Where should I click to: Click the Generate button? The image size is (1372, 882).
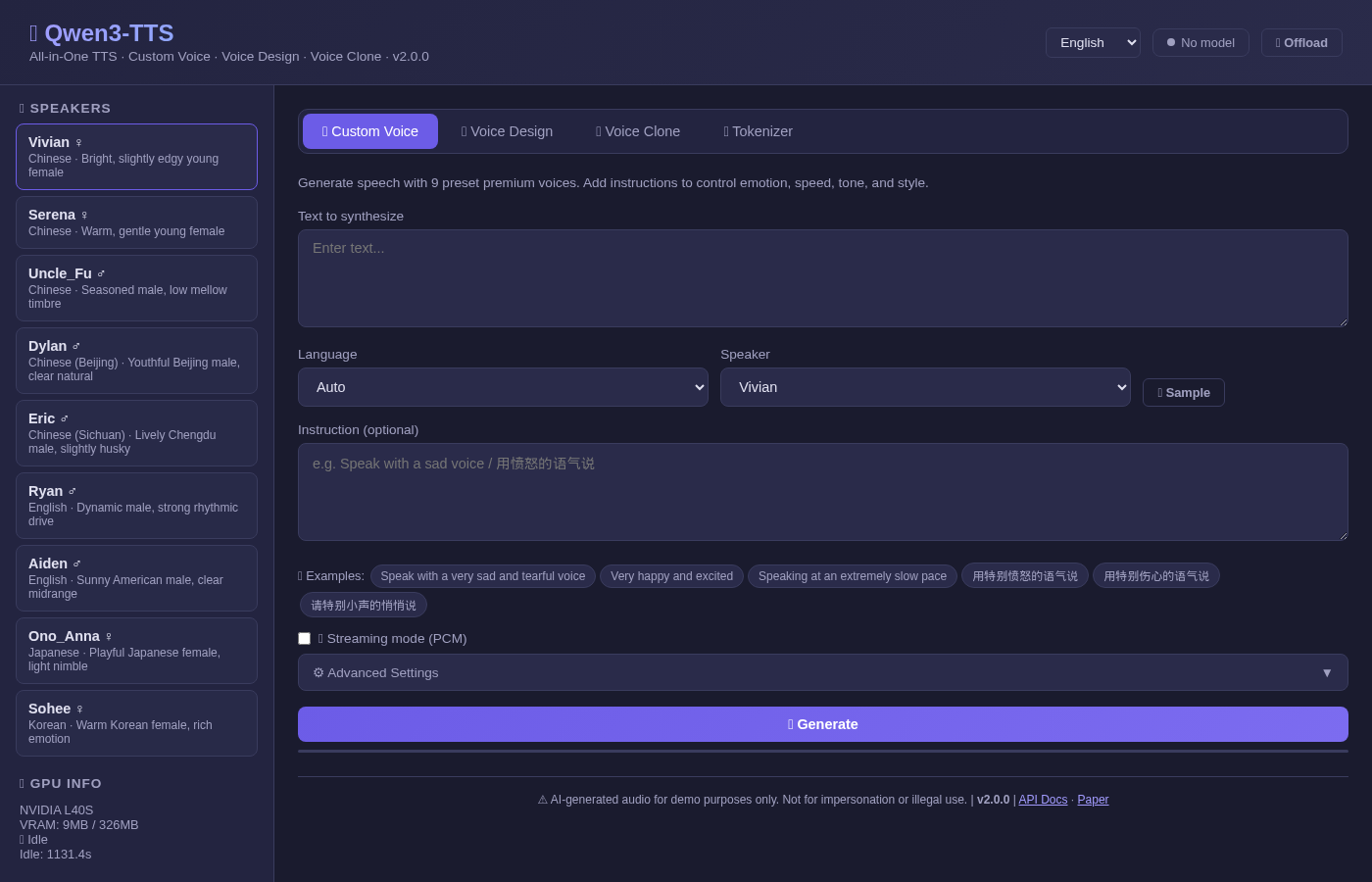pos(823,724)
